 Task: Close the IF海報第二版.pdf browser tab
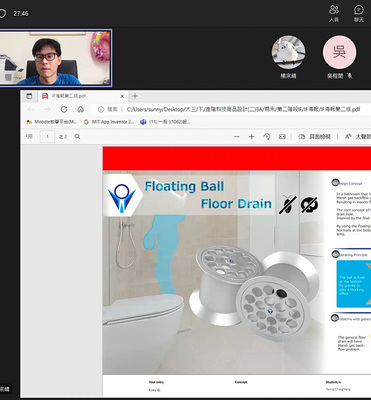122,96
